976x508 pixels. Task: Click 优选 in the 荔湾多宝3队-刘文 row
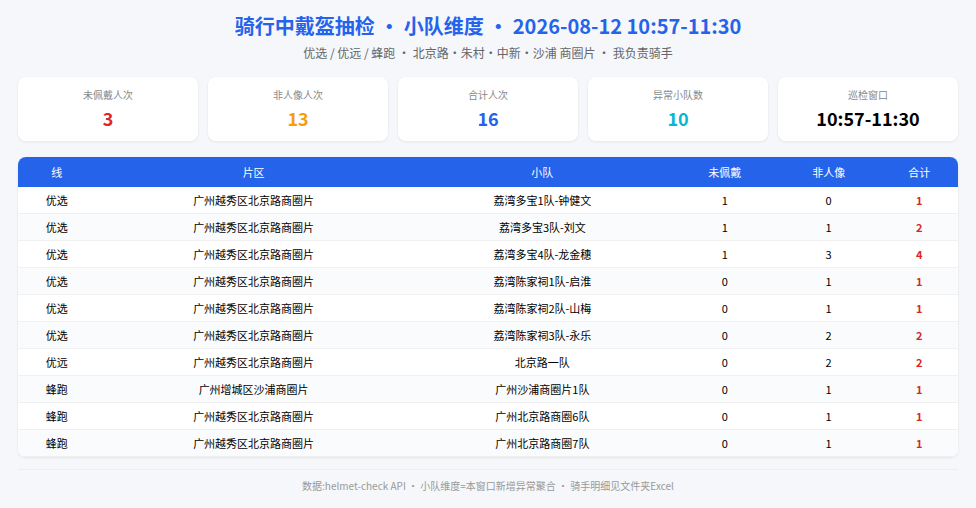pos(57,228)
